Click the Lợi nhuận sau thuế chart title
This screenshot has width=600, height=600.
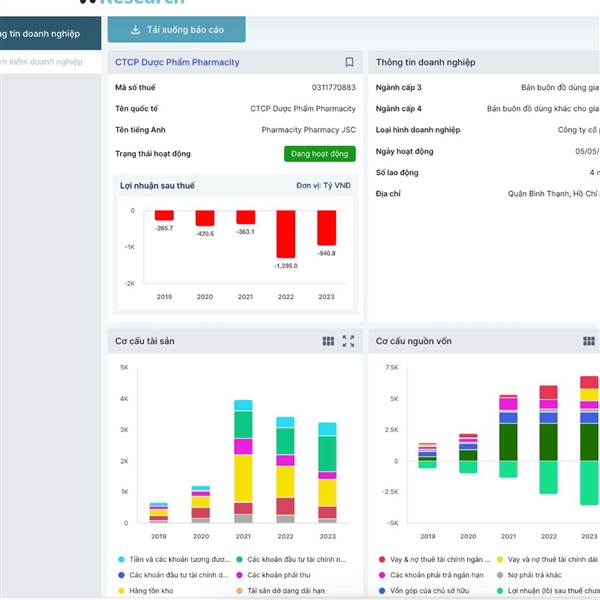157,186
